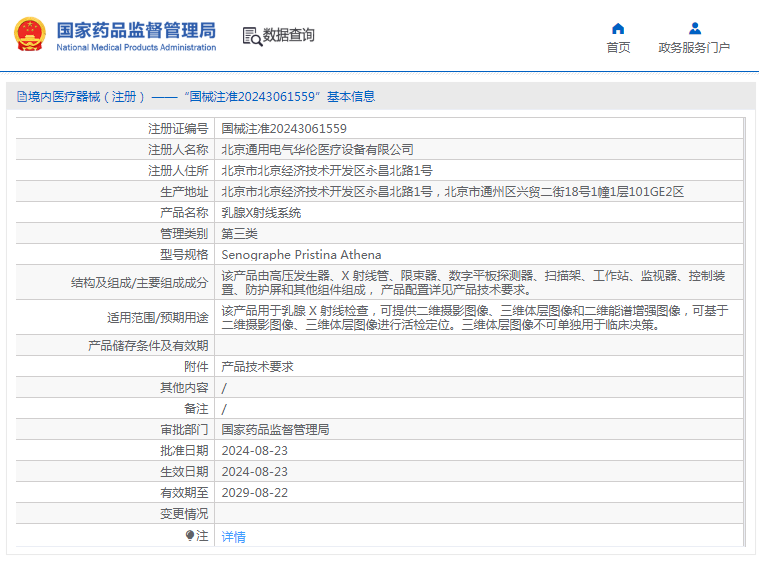Click the 结构及组成/主要组成成分 label

pyautogui.click(x=139, y=283)
